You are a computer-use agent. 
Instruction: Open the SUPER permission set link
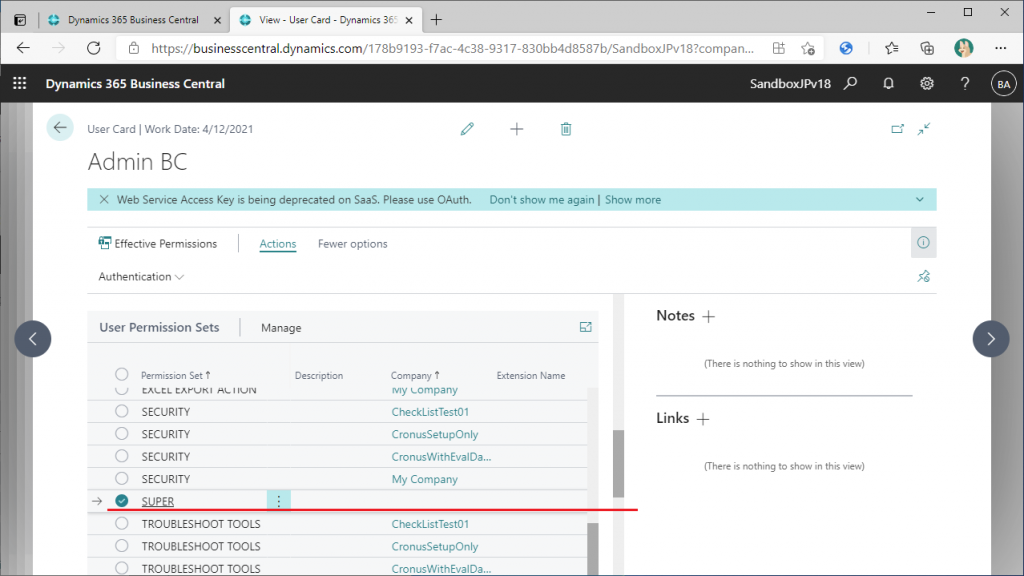[157, 502]
